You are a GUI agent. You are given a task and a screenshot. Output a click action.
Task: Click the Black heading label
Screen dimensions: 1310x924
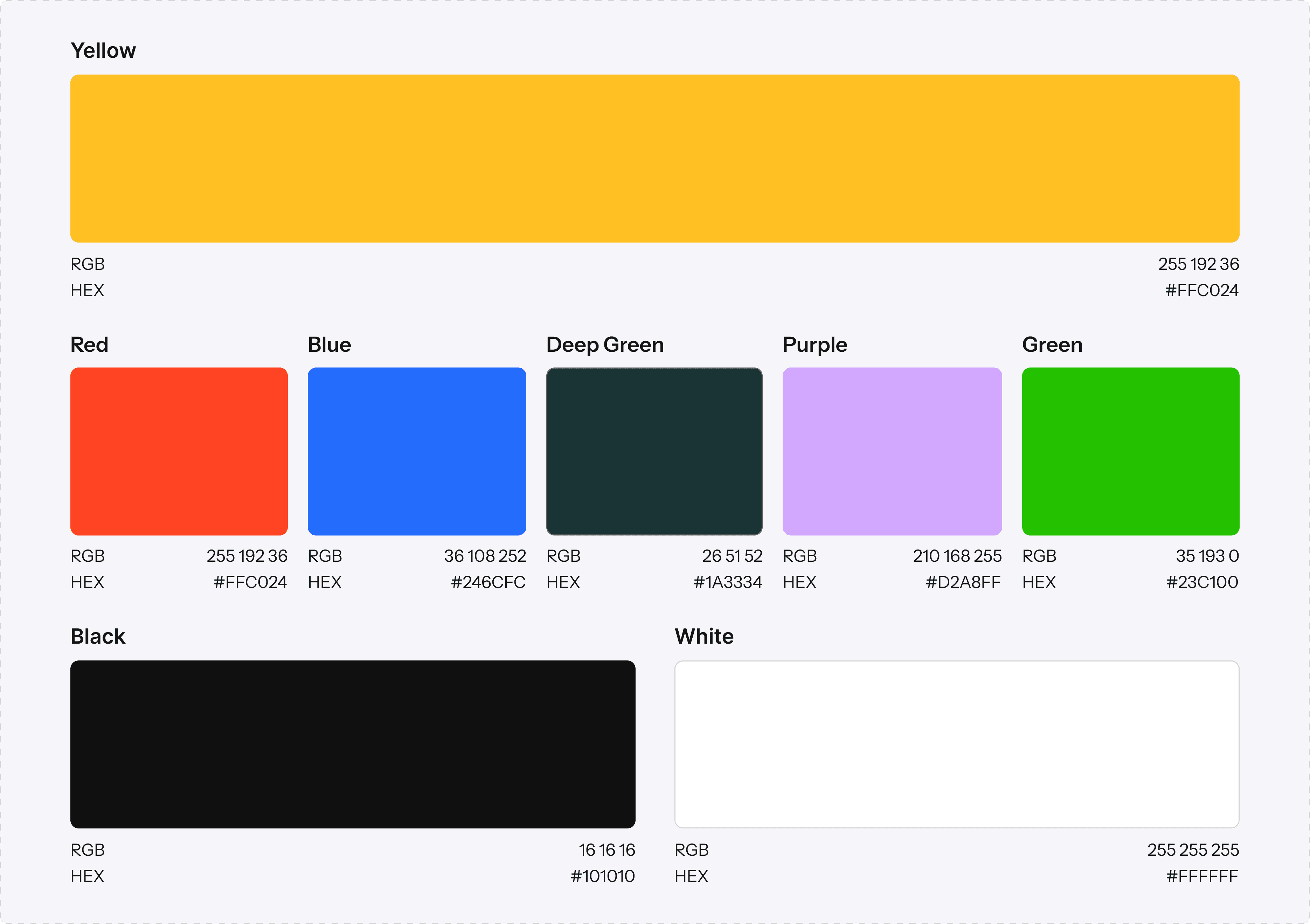click(x=98, y=637)
